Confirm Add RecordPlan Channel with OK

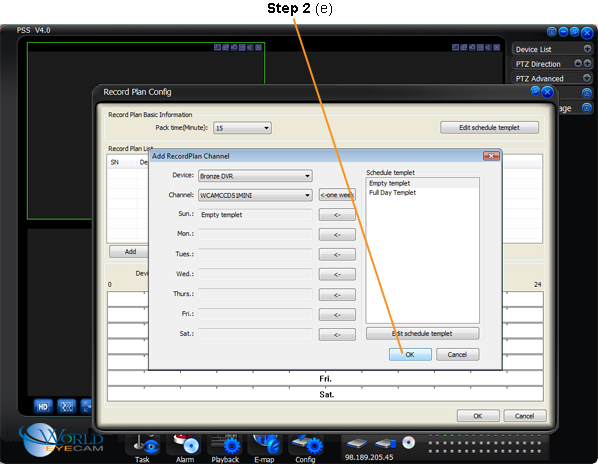click(410, 354)
